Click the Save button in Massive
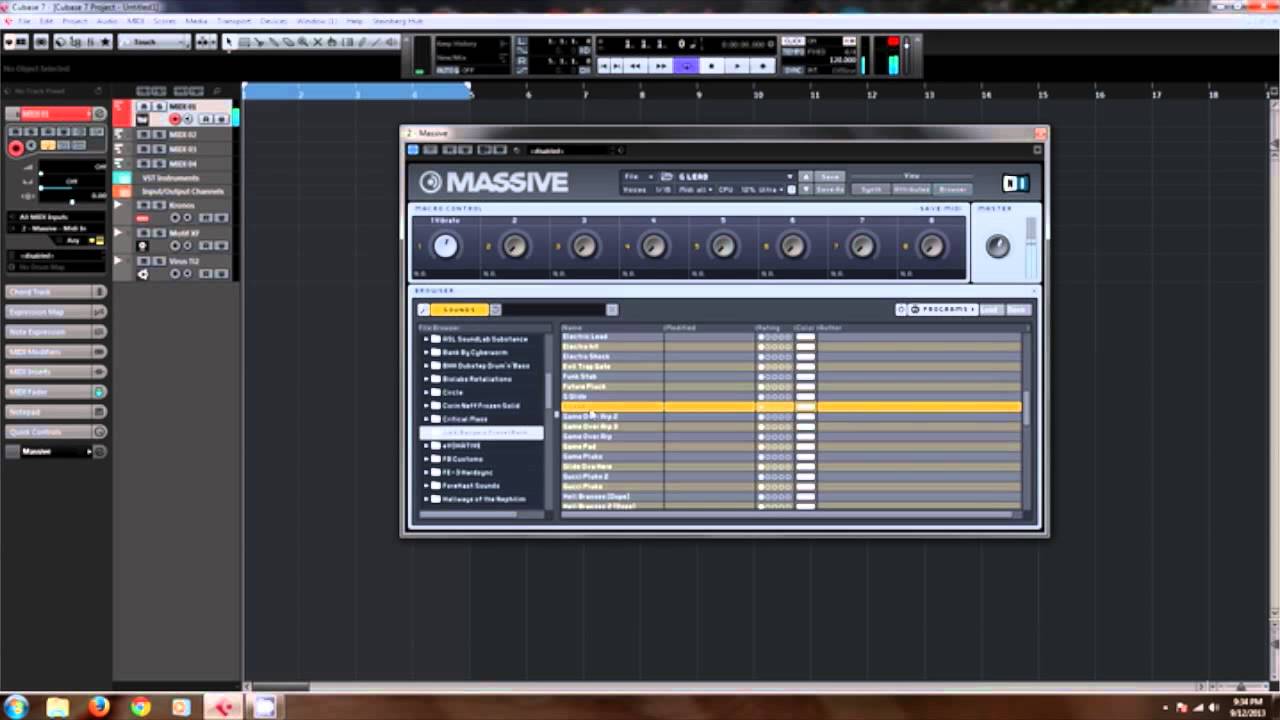This screenshot has width=1280, height=720. [830, 176]
